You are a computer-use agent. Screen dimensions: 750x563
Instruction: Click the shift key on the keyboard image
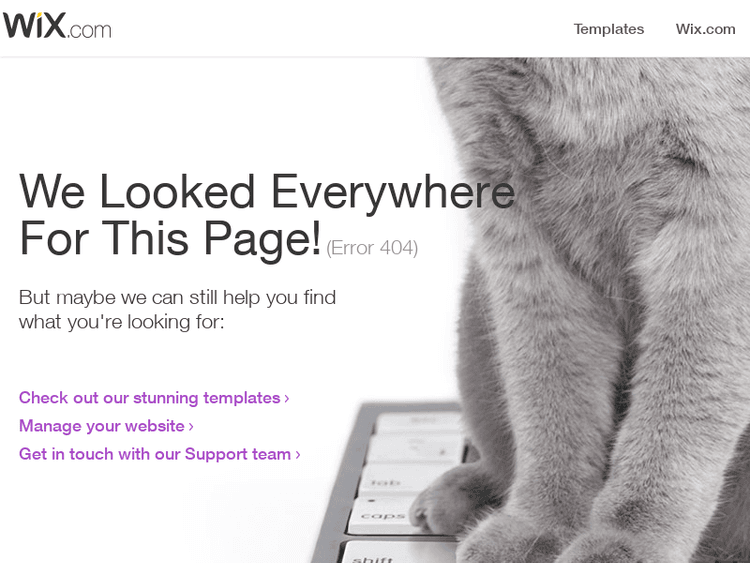375,555
